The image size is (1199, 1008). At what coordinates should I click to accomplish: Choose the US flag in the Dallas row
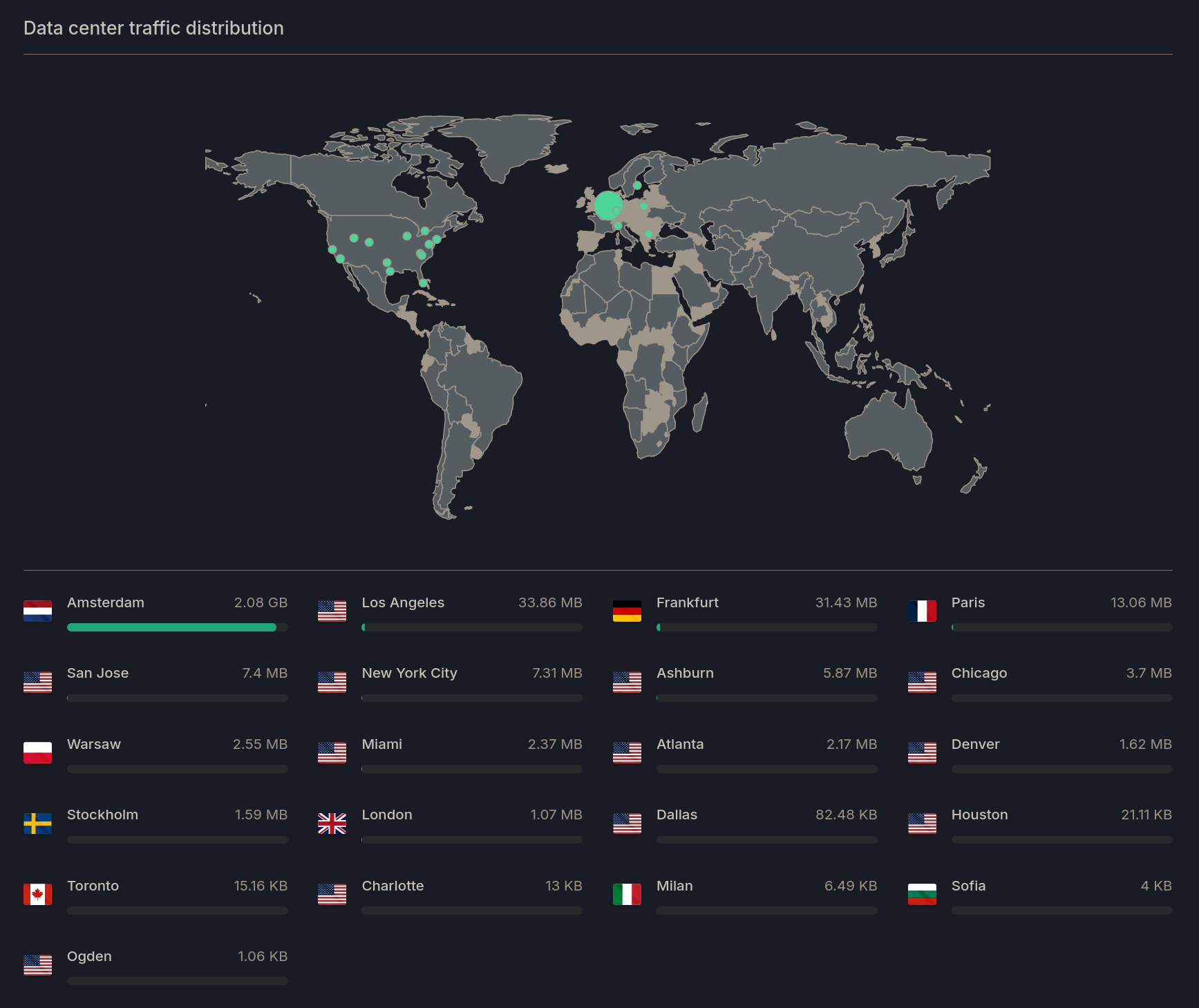(x=627, y=824)
